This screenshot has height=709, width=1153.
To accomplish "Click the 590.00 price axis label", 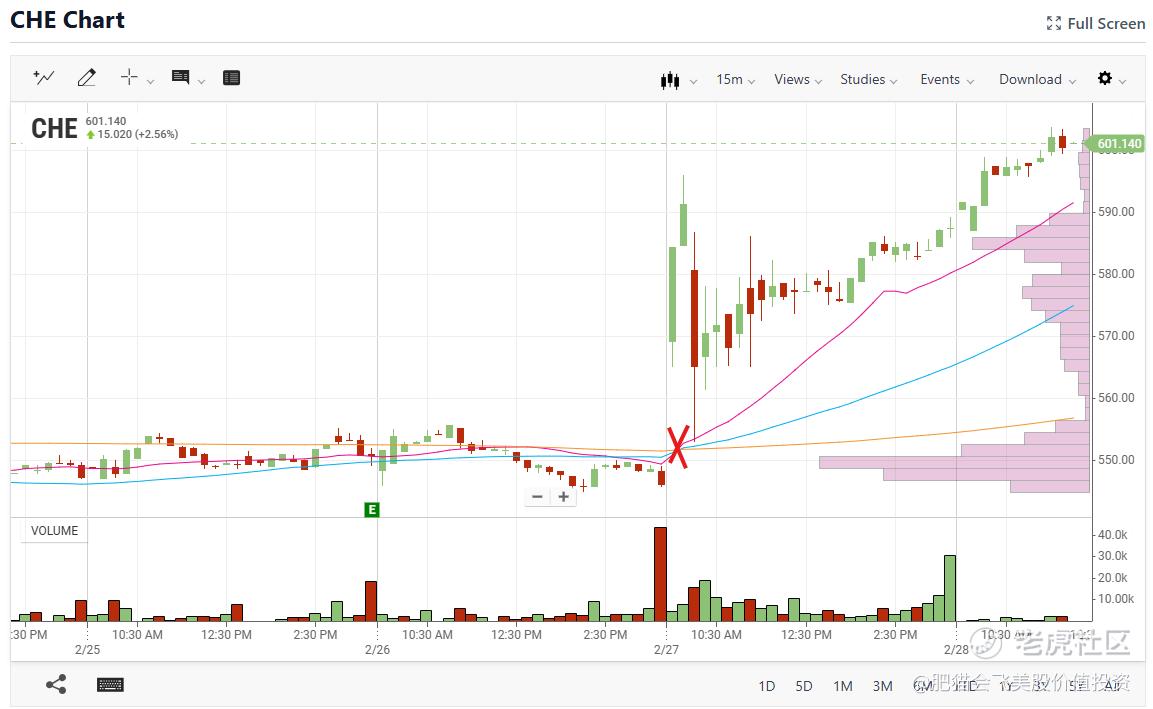I will click(1116, 212).
